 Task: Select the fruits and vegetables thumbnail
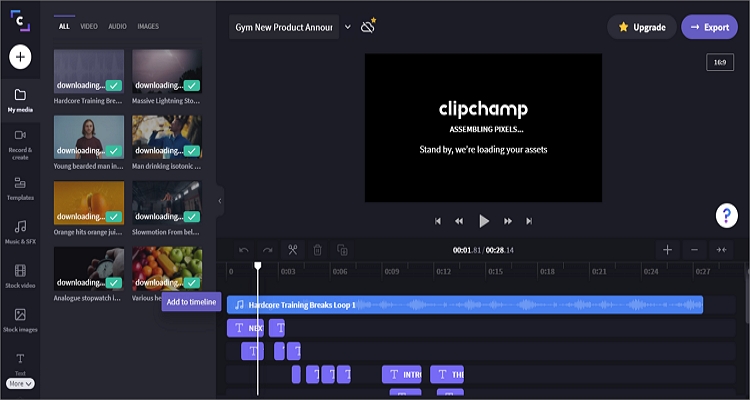coord(167,268)
